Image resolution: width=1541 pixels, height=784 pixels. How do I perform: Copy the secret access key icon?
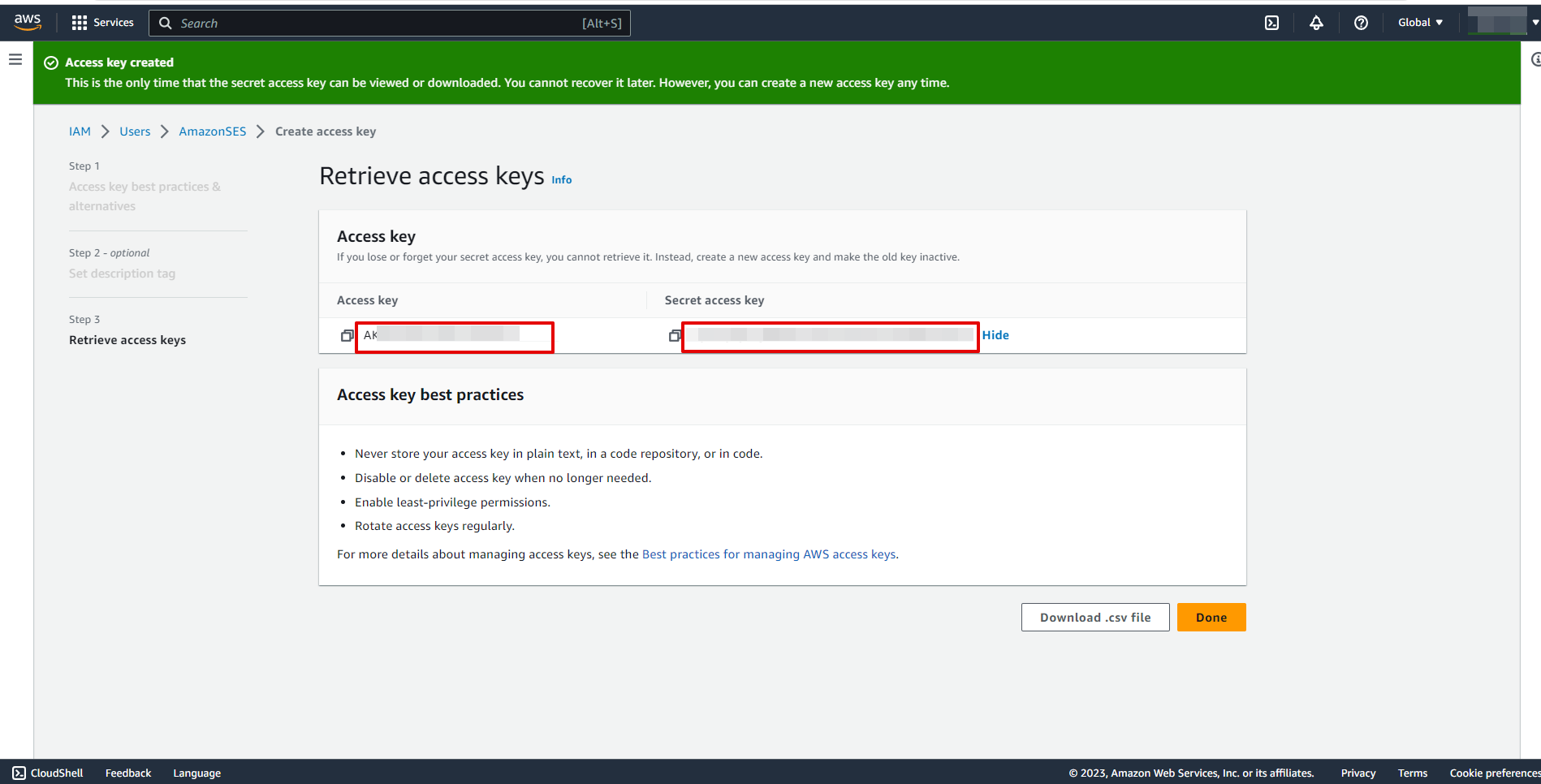click(675, 335)
